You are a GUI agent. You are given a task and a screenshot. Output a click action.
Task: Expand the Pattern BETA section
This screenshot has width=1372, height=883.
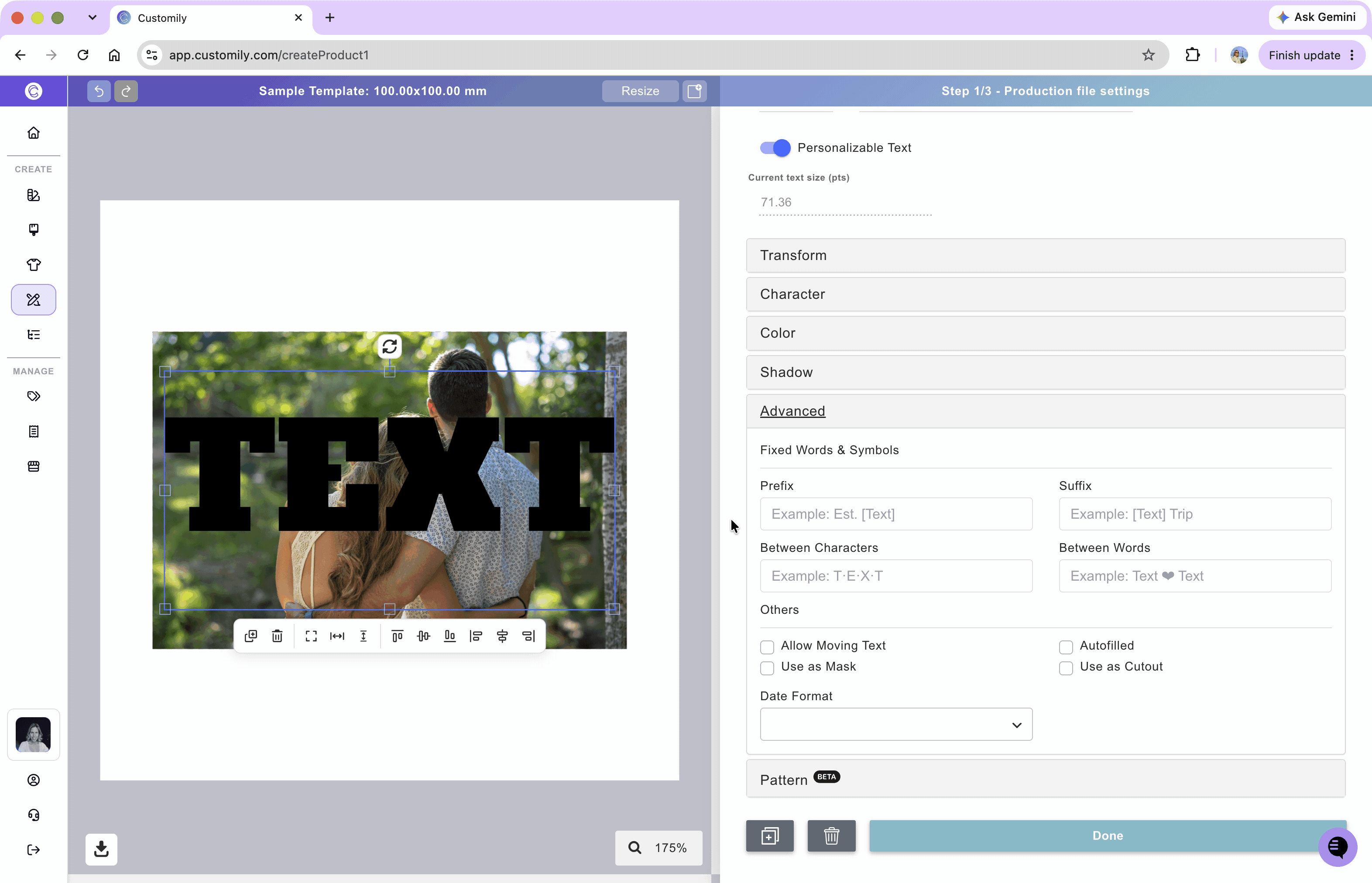pos(1045,779)
